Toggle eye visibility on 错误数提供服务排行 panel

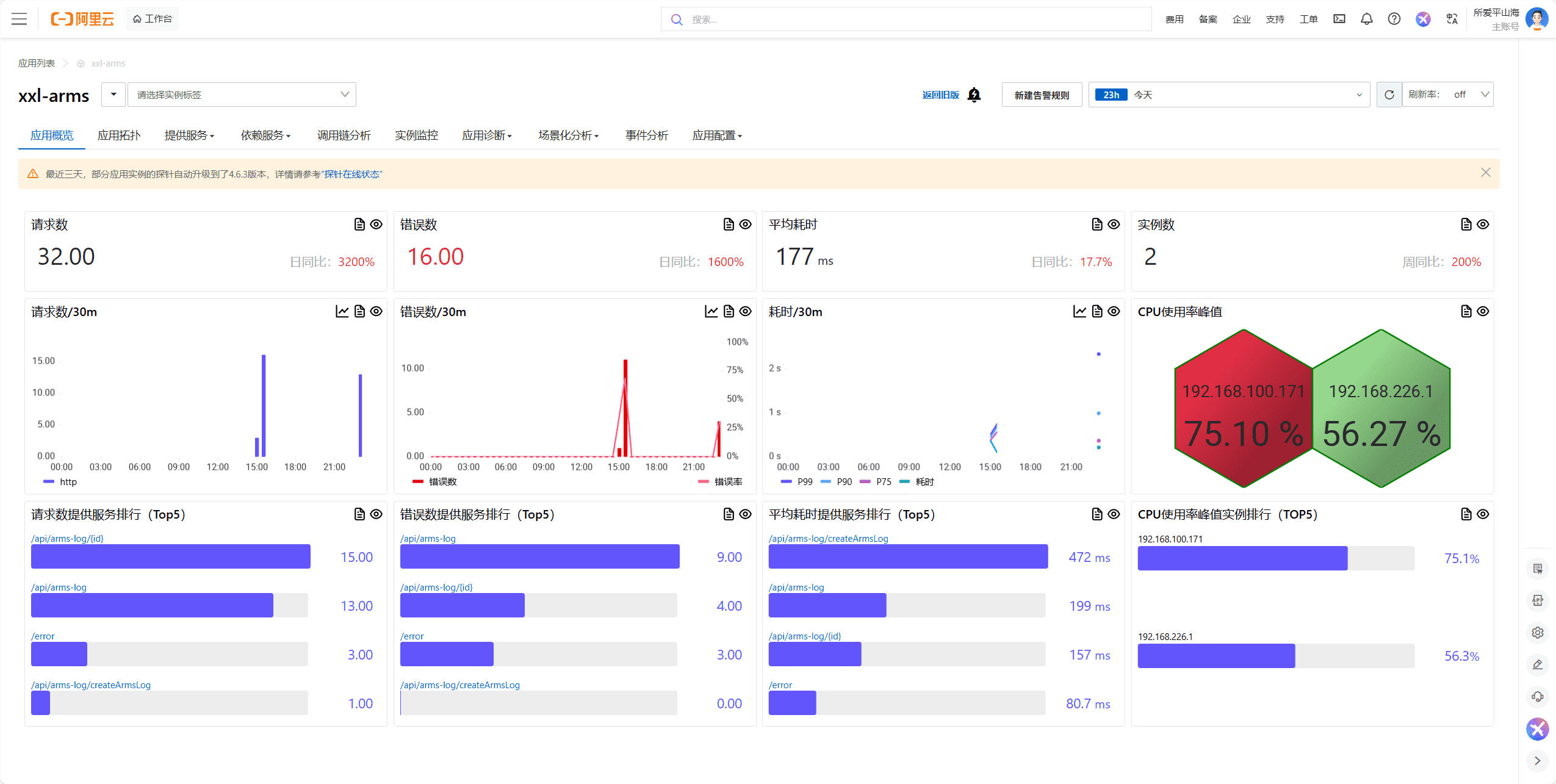746,514
